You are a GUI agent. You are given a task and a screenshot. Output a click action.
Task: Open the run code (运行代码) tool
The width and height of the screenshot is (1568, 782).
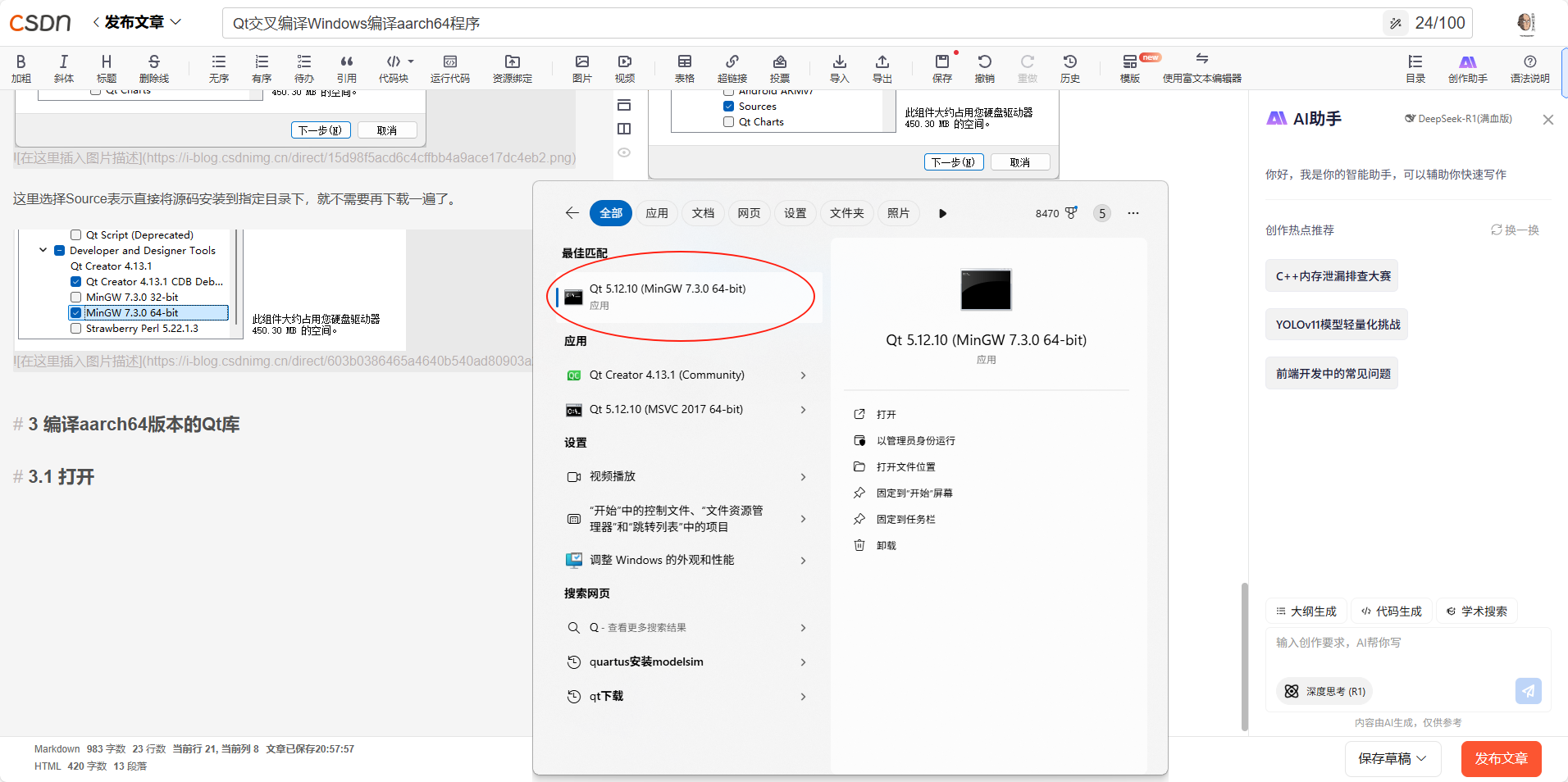tap(450, 68)
